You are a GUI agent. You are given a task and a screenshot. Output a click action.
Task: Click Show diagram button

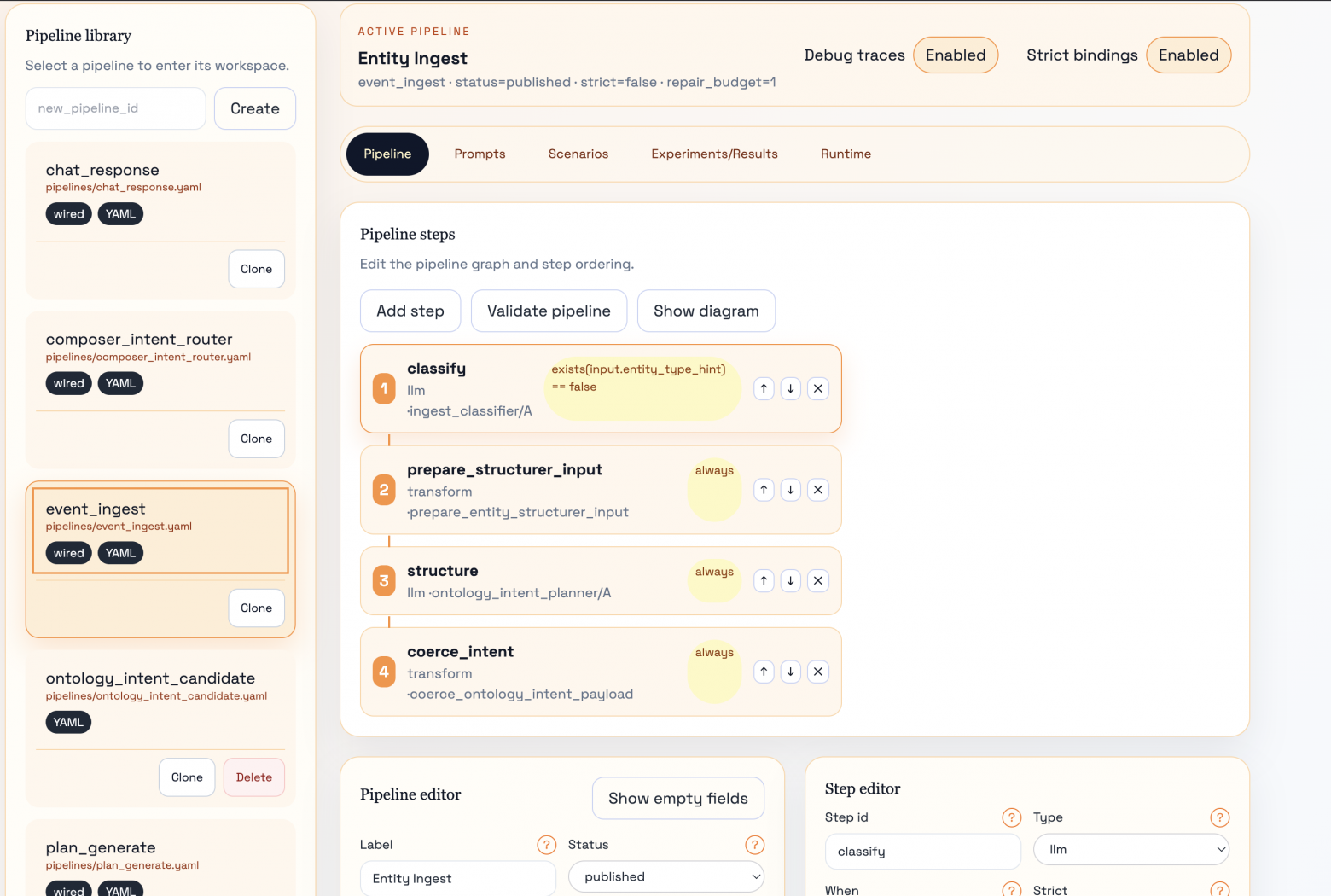point(706,311)
